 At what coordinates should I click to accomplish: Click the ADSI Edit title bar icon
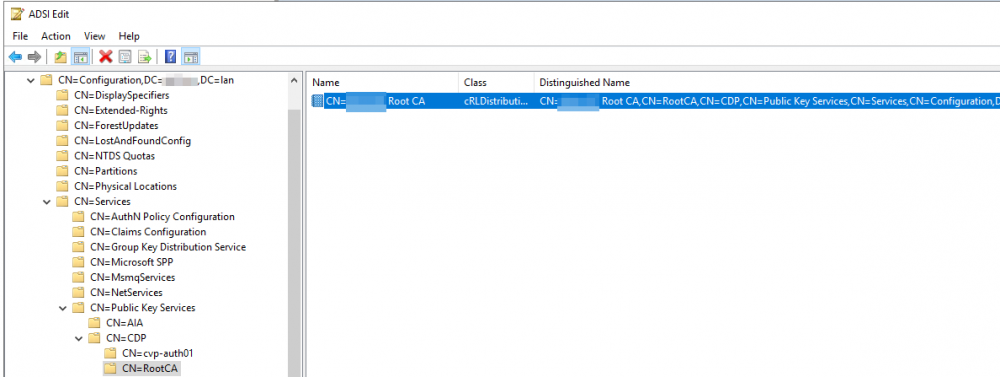point(18,15)
